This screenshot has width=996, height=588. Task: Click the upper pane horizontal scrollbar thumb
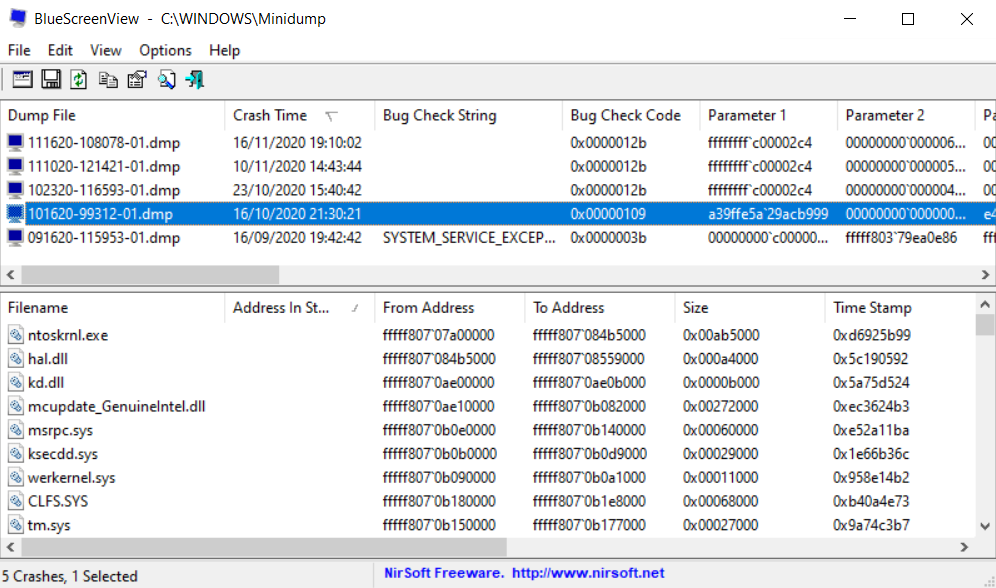click(150, 274)
